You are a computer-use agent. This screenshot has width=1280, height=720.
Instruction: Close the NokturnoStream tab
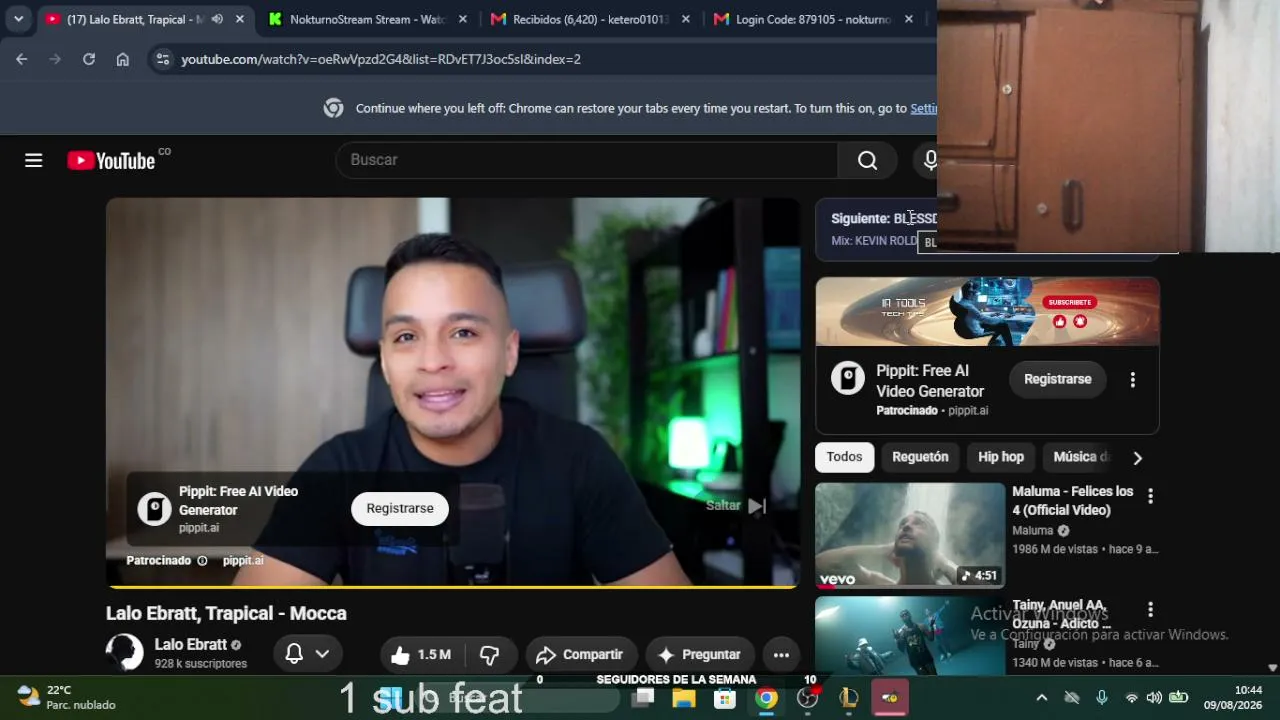click(x=462, y=19)
